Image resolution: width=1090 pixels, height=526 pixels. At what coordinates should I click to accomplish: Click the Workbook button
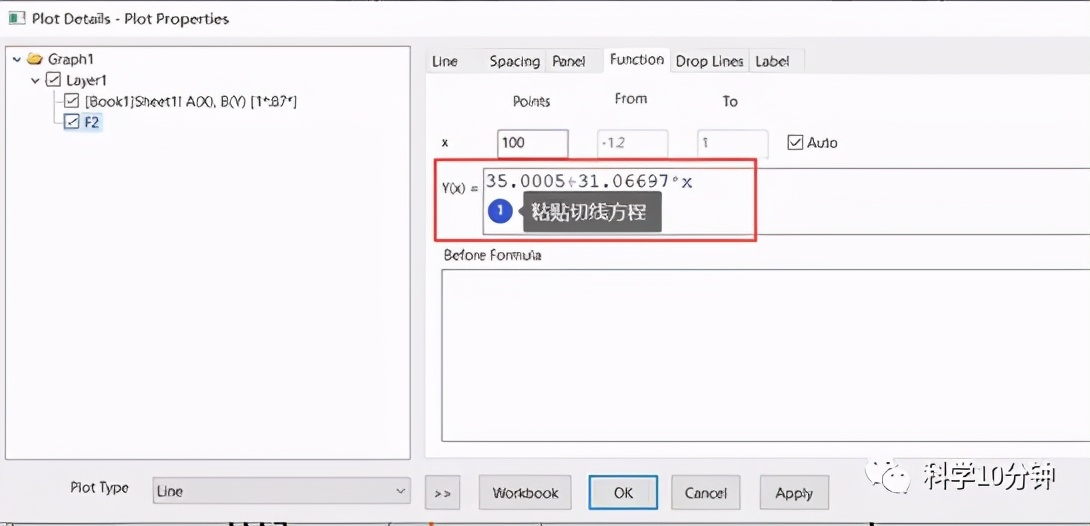526,493
